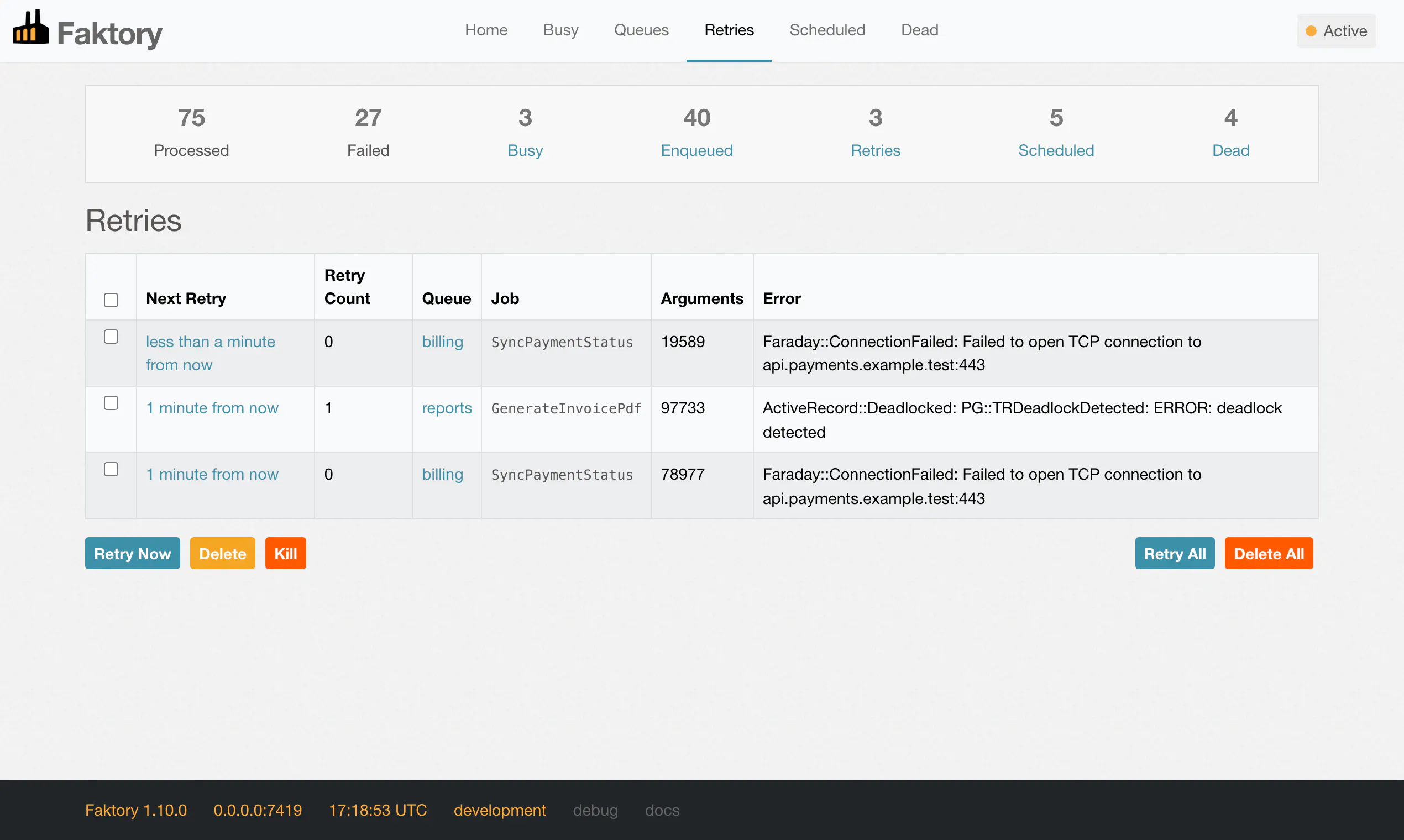Open the Home tab
The height and width of the screenshot is (840, 1404).
point(486,30)
